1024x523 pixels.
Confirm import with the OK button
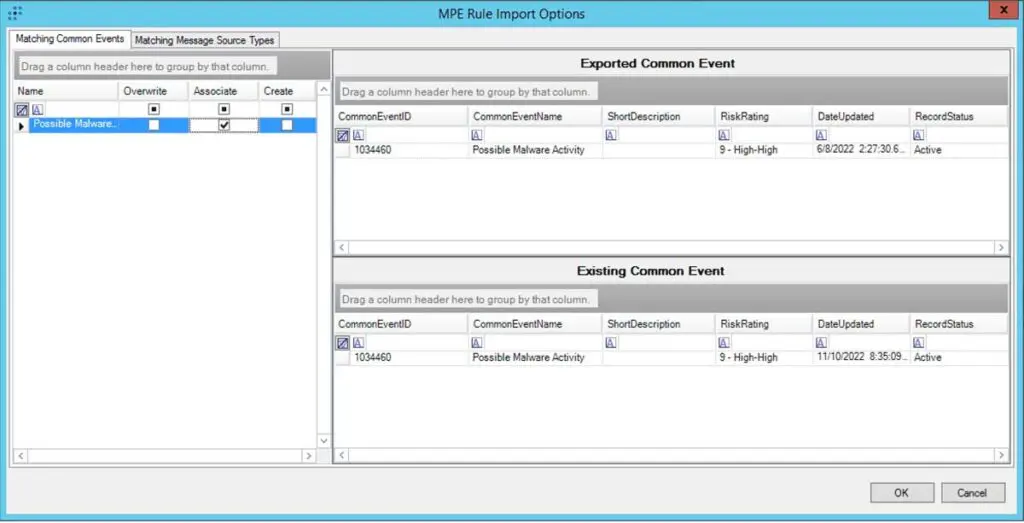coord(902,493)
